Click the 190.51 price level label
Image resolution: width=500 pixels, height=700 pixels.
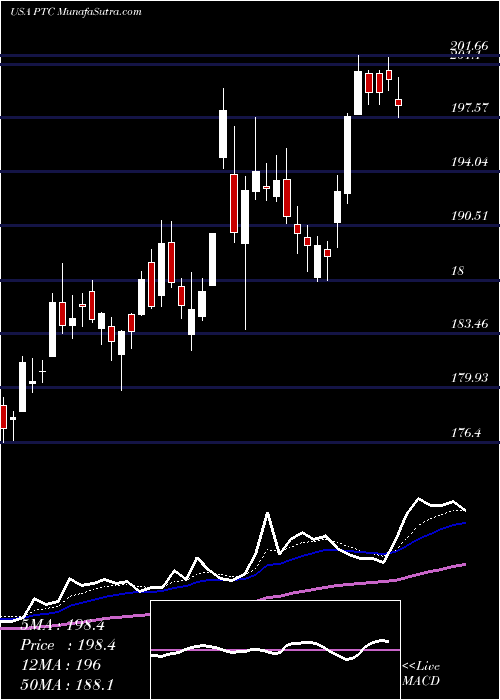tap(469, 216)
